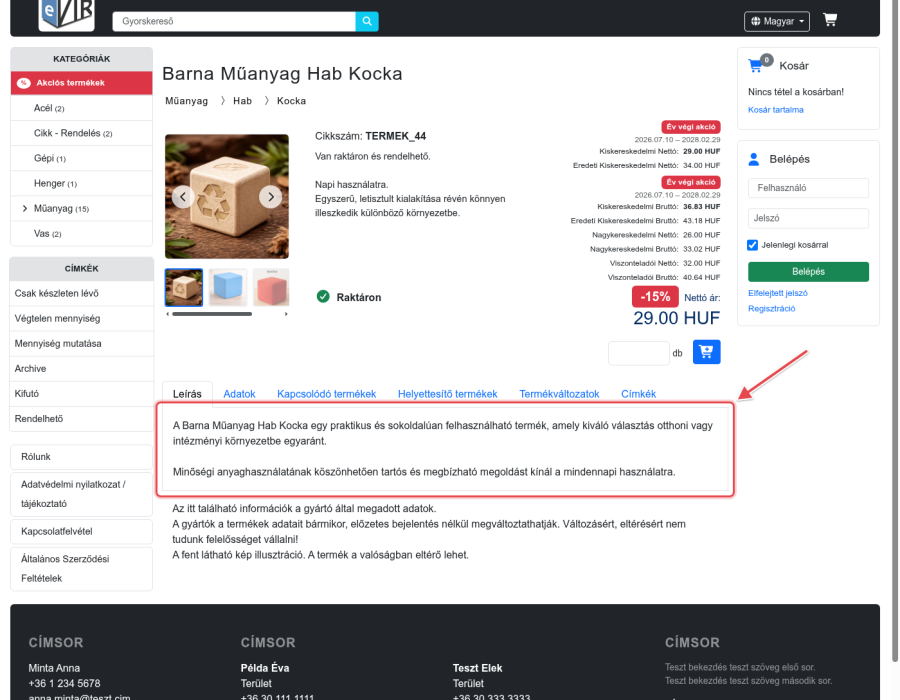The height and width of the screenshot is (700, 900).
Task: Focus the Felhasználó input field
Action: coord(808,188)
